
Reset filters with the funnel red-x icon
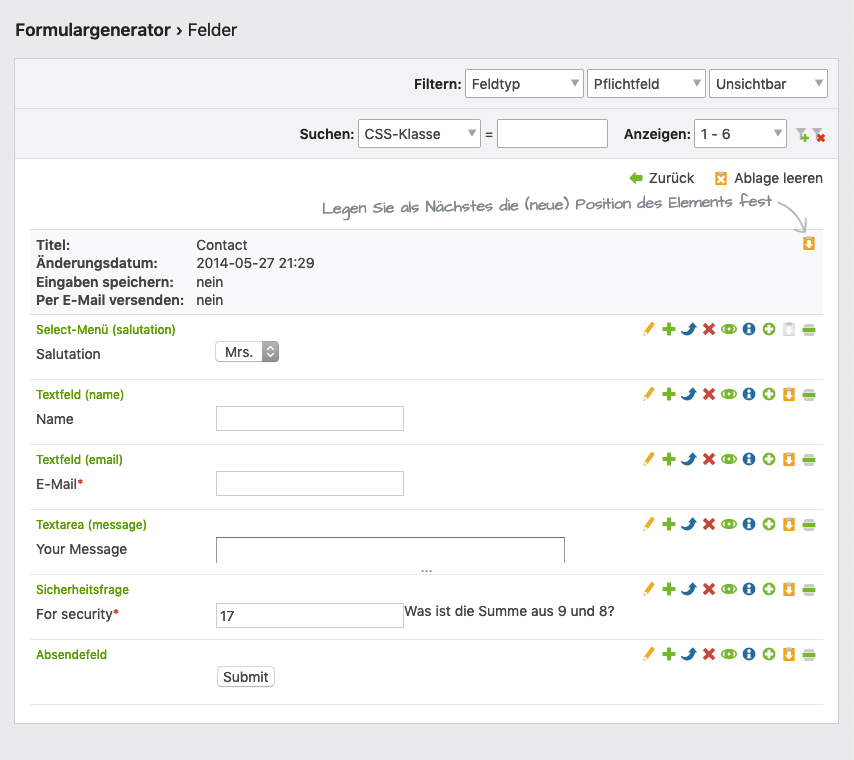pyautogui.click(x=819, y=135)
